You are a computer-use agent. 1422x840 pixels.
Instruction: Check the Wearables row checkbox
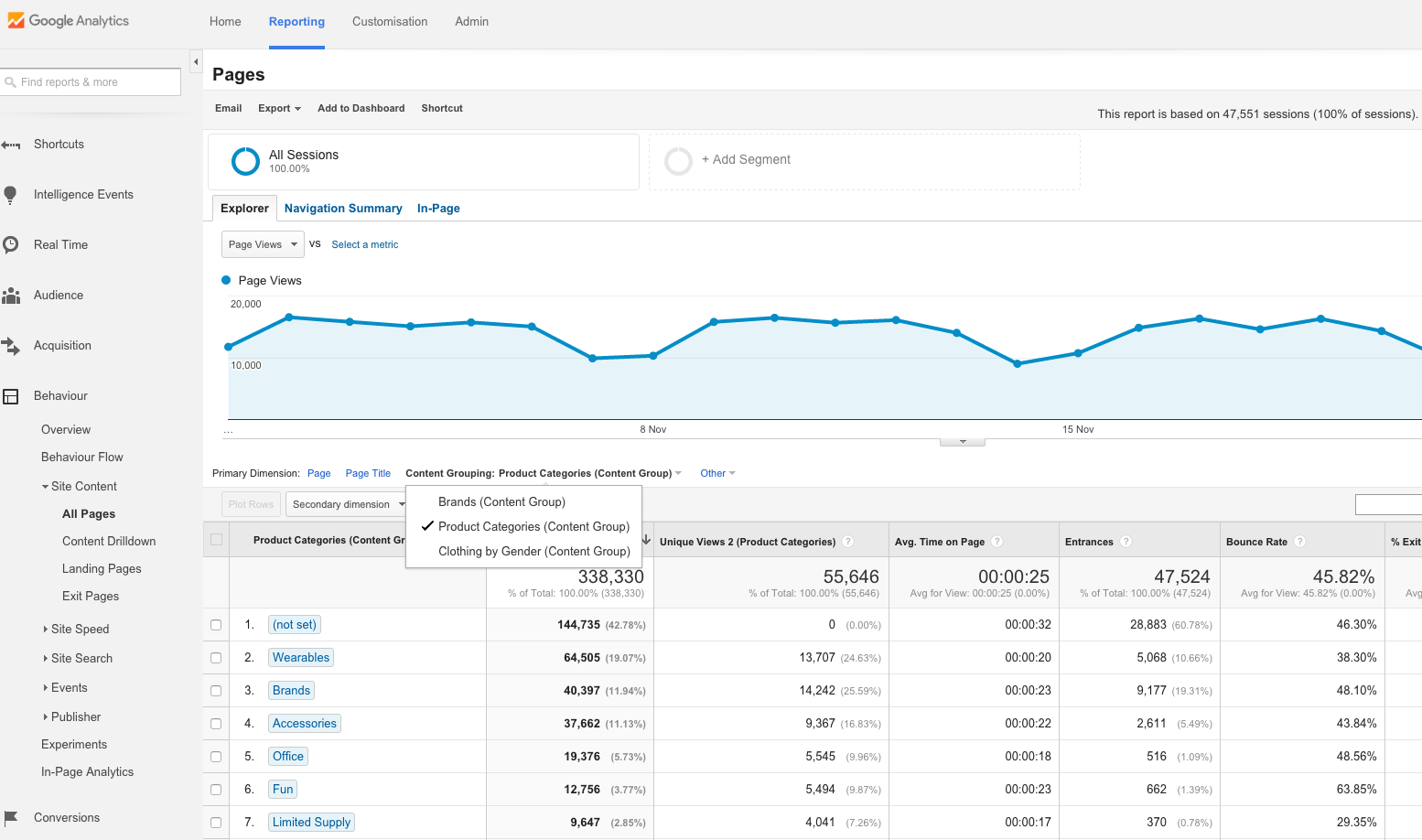coord(216,658)
